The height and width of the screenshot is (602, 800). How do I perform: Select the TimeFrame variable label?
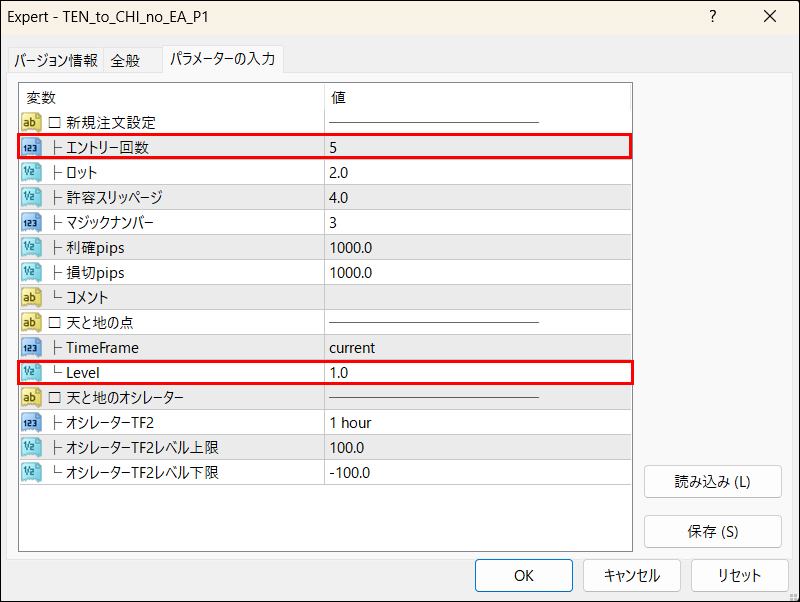pos(103,347)
